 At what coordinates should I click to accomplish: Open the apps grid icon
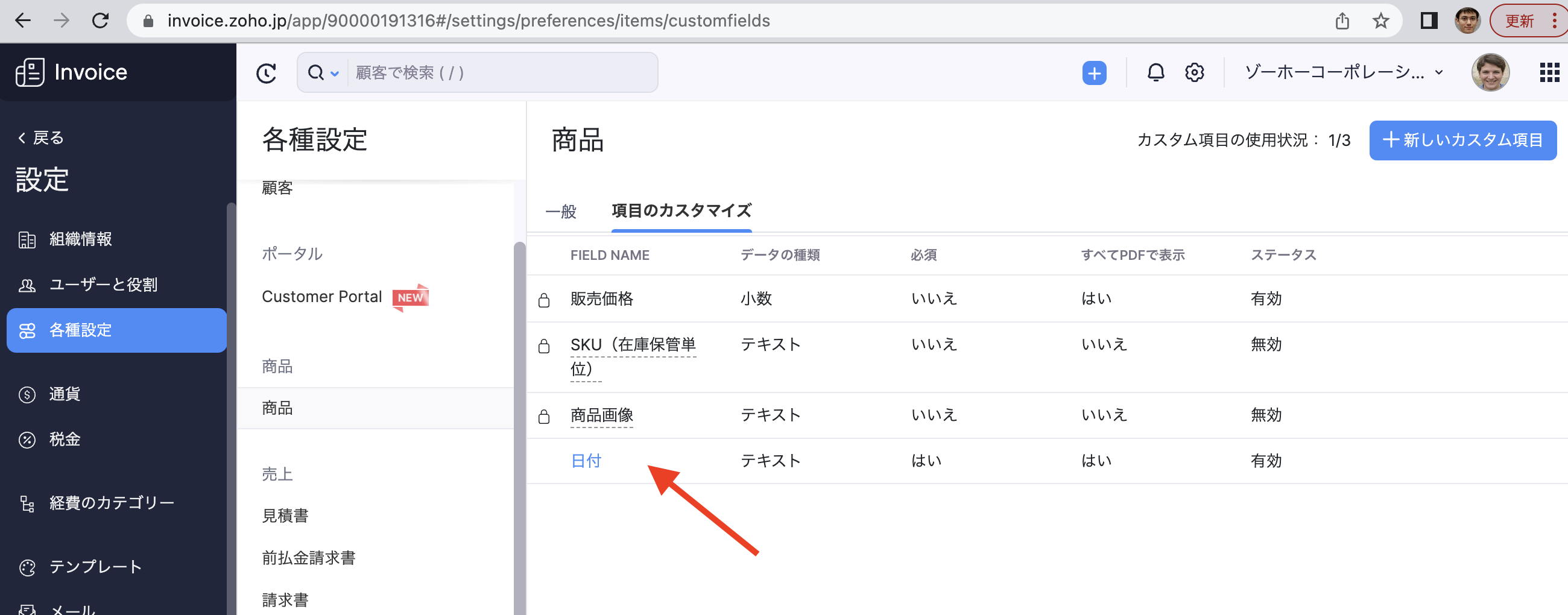1549,73
